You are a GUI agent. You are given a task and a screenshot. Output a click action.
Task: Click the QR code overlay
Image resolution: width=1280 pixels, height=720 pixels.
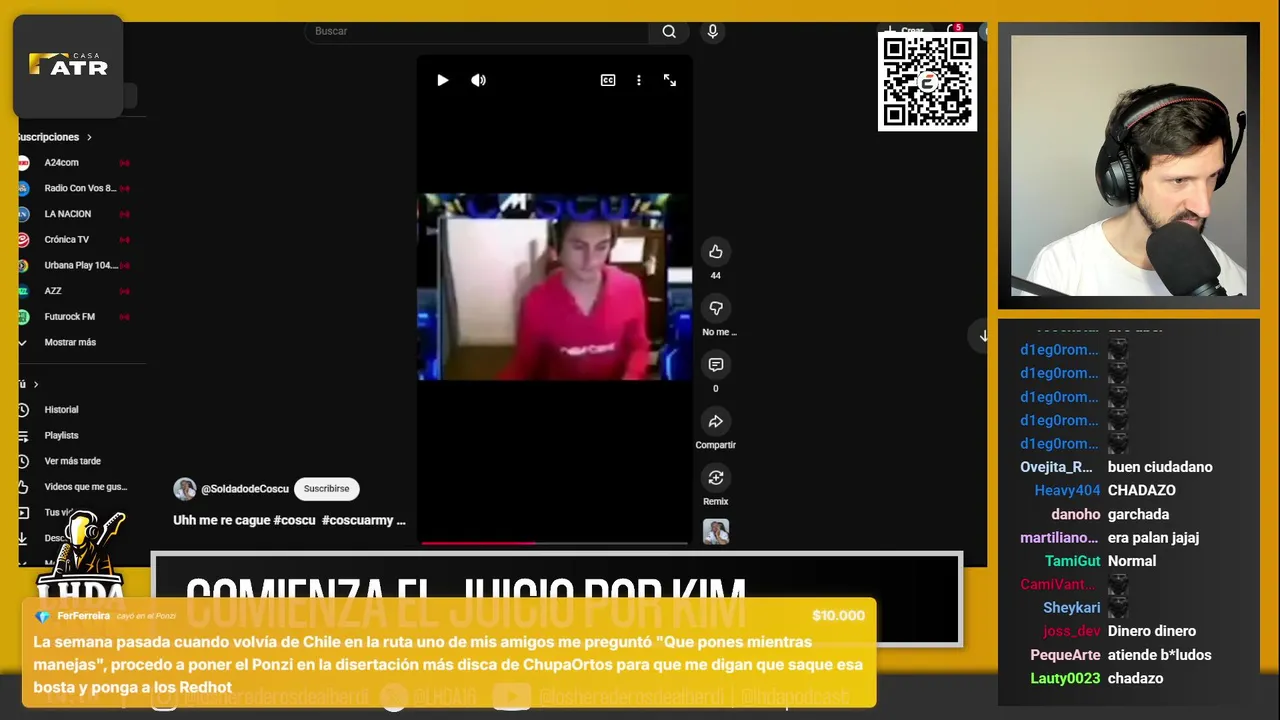click(927, 81)
